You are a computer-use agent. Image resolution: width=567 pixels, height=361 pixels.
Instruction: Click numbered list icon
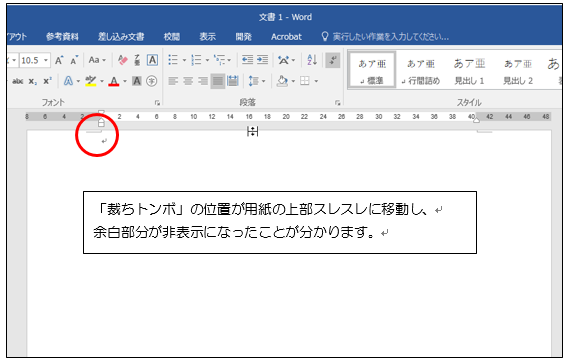point(196,60)
